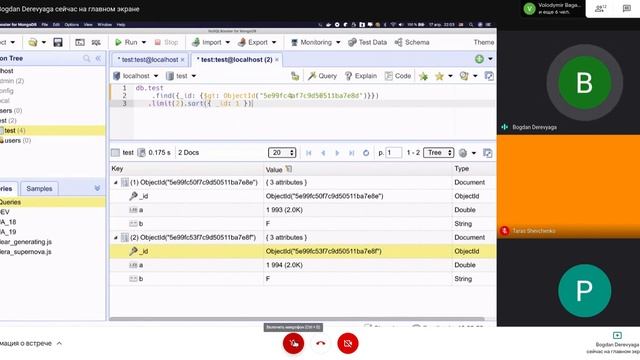Go to last results page
Viewport: 640px width, 360px height.
pos(351,153)
